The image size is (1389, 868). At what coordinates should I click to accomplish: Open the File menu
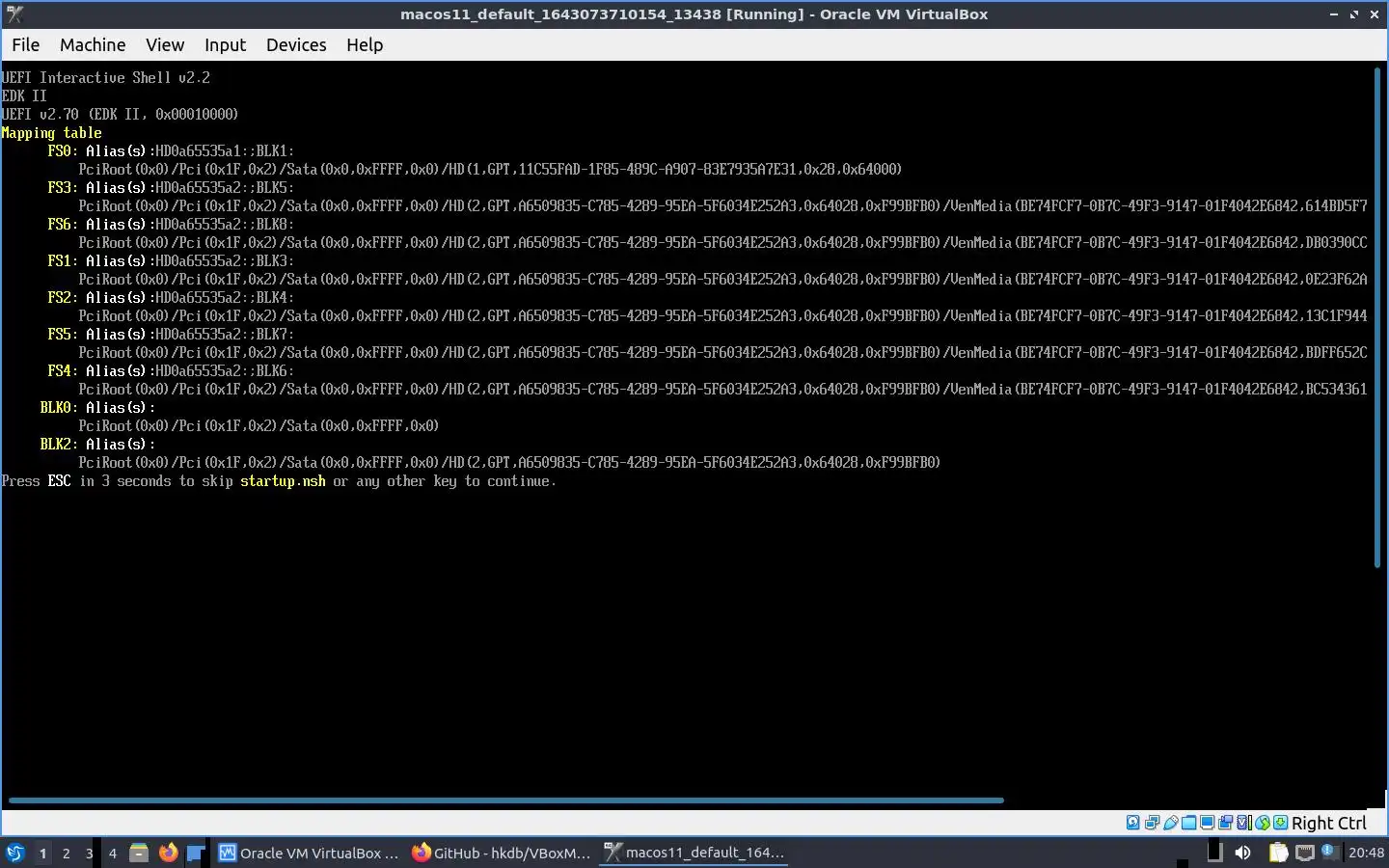25,44
